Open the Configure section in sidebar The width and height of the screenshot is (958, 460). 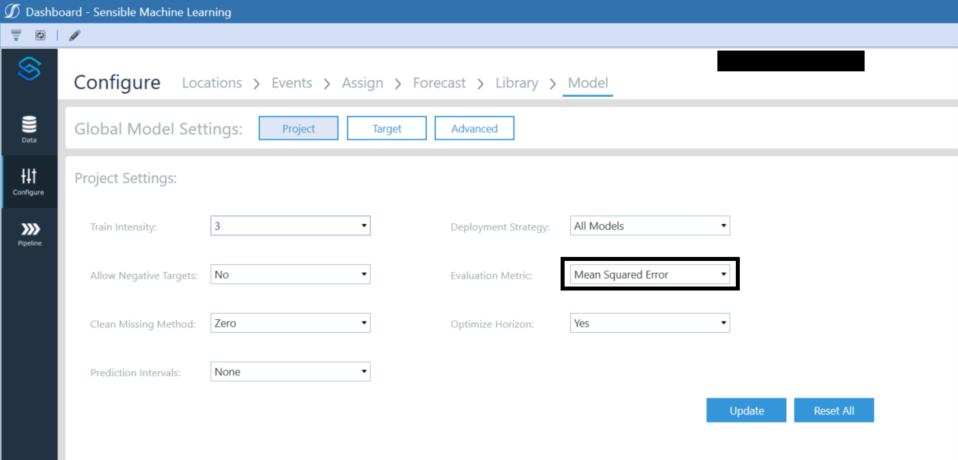29,182
